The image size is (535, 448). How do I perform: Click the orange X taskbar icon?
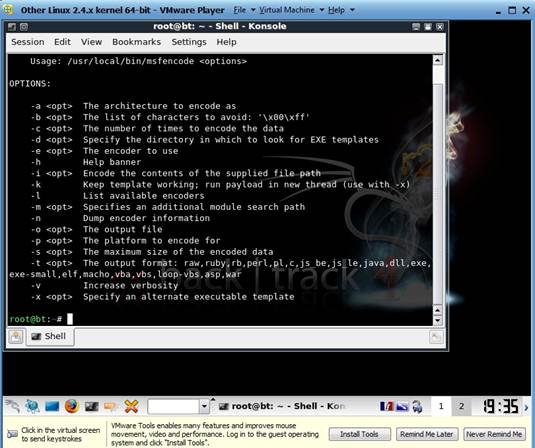click(131, 406)
